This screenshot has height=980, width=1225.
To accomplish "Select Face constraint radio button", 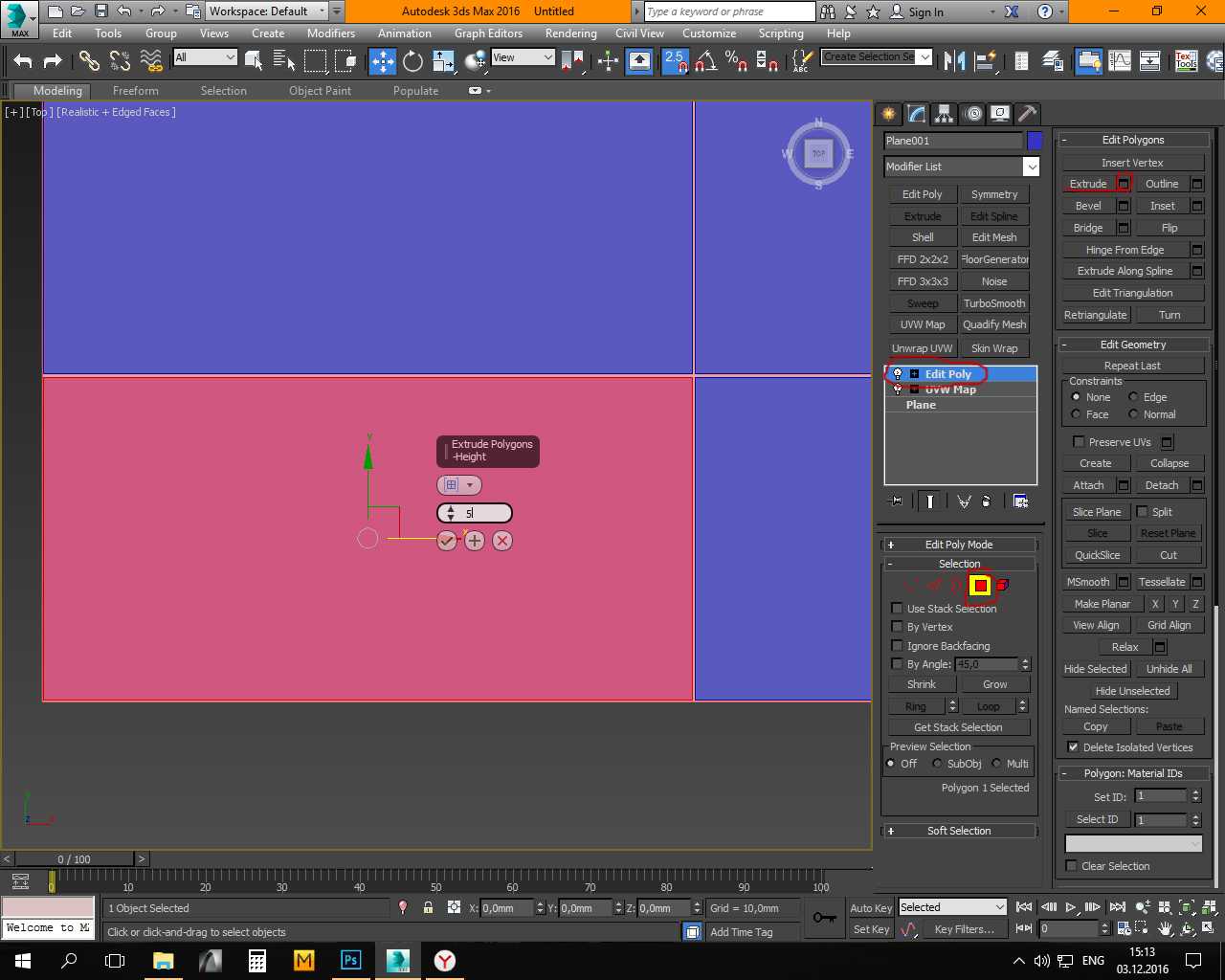I will point(1076,414).
